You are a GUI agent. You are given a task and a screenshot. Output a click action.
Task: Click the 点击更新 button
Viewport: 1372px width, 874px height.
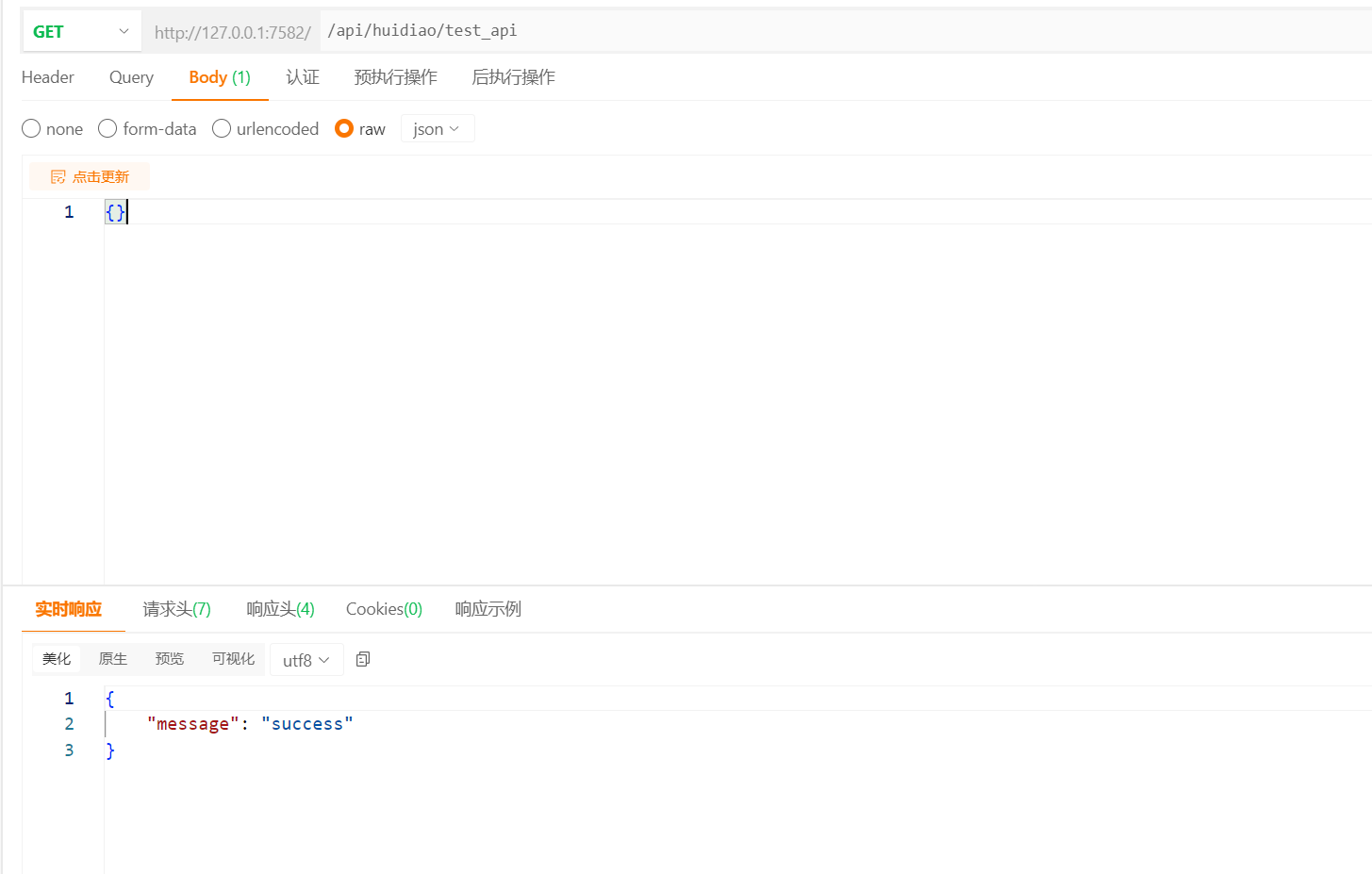pyautogui.click(x=90, y=176)
